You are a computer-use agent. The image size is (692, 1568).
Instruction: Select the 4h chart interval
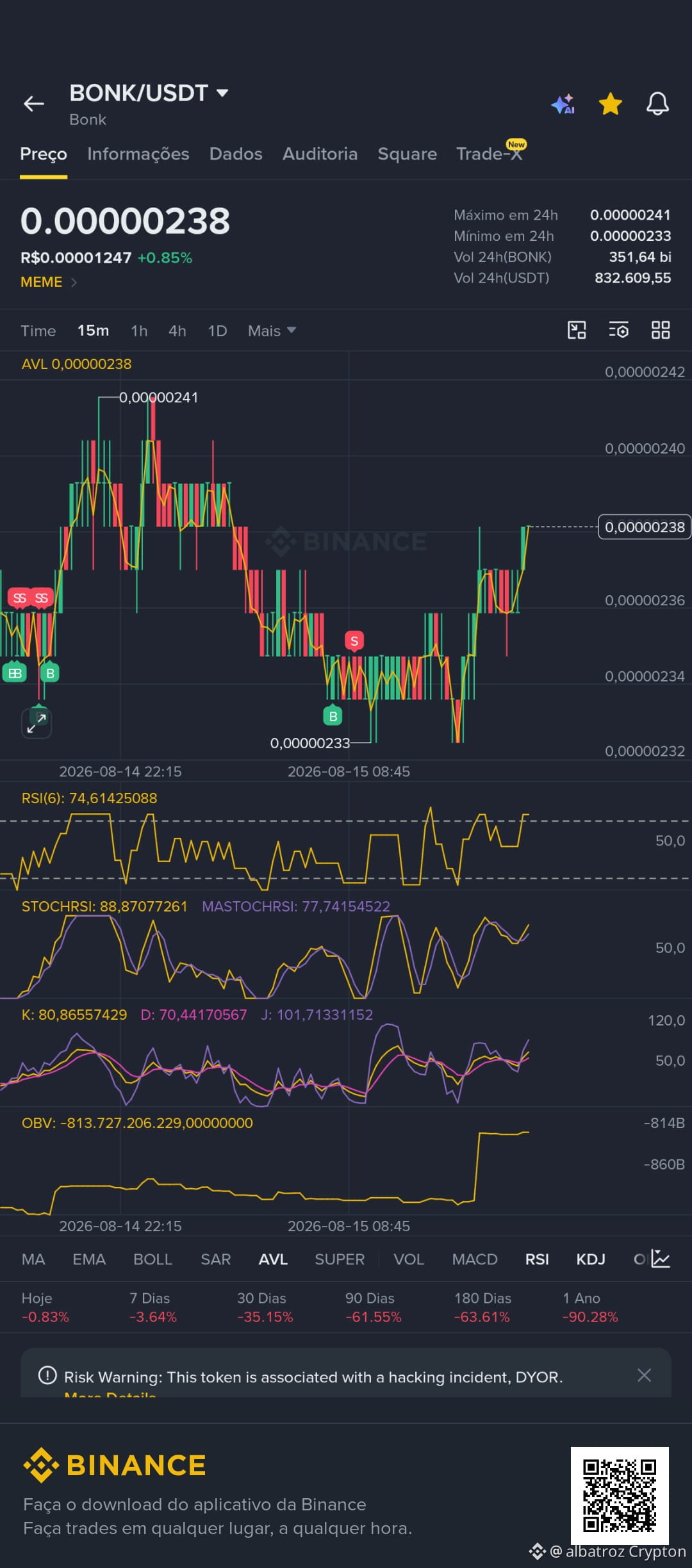tap(177, 331)
